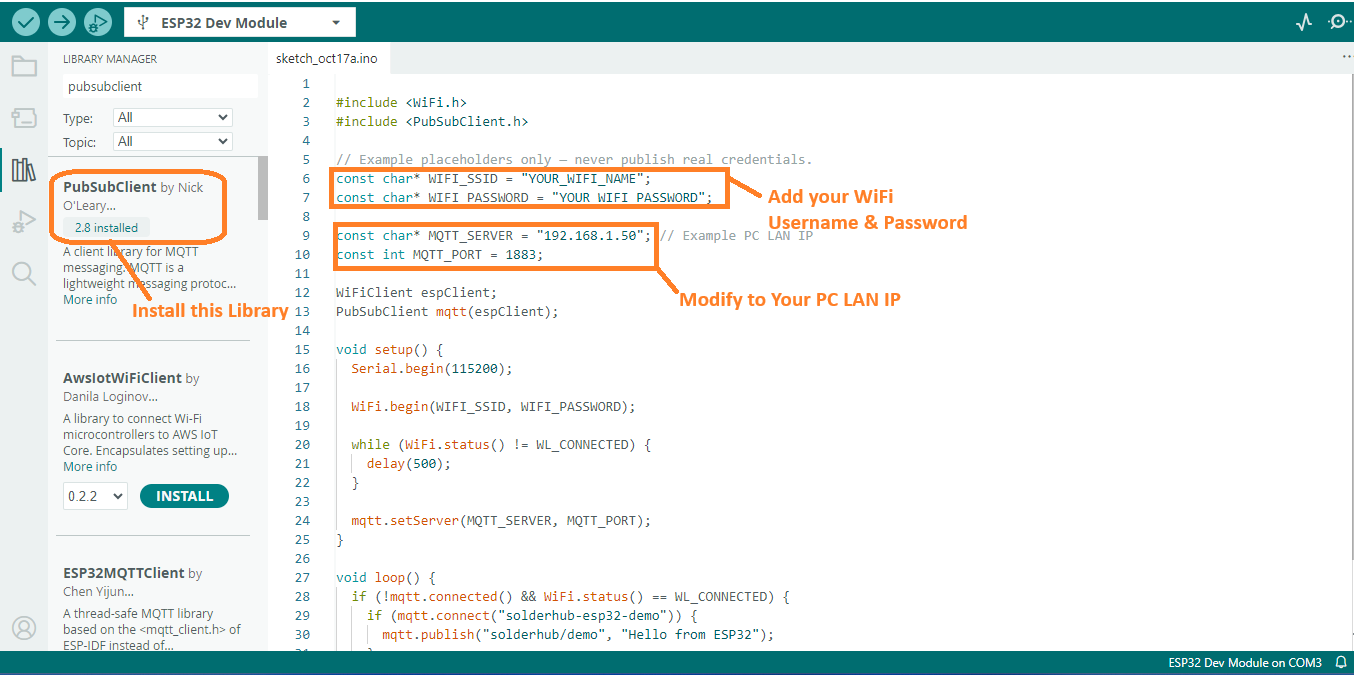Viewport: 1354px width, 675px height.
Task: Click the library list scrollbar
Action: [x=263, y=188]
